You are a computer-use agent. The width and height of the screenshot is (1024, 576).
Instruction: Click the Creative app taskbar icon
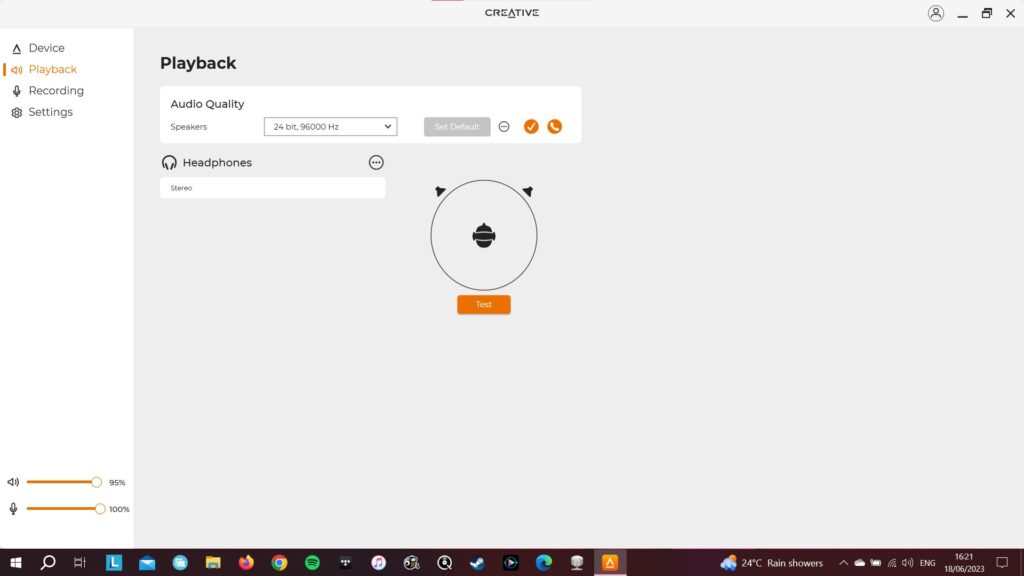coord(610,562)
